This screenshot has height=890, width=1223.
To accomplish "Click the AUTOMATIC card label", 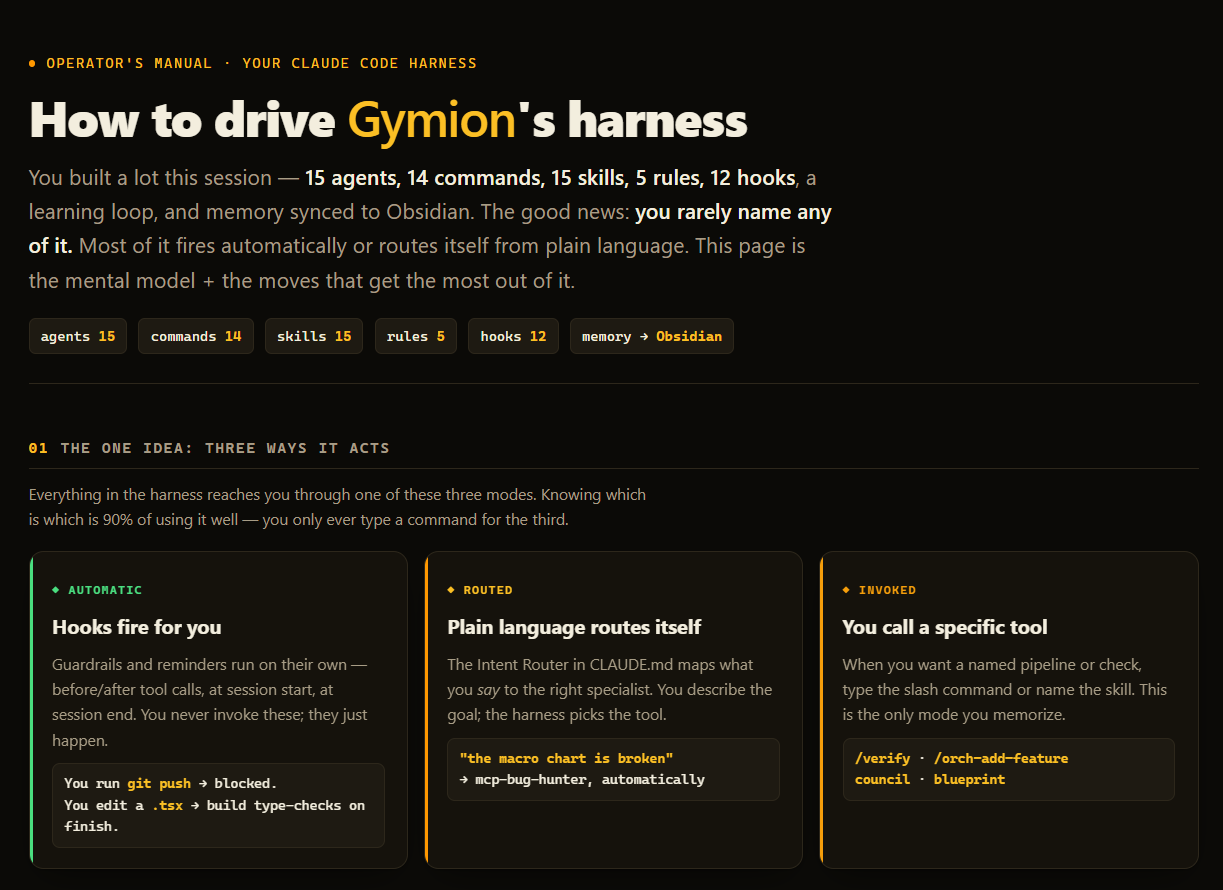I will tap(105, 590).
